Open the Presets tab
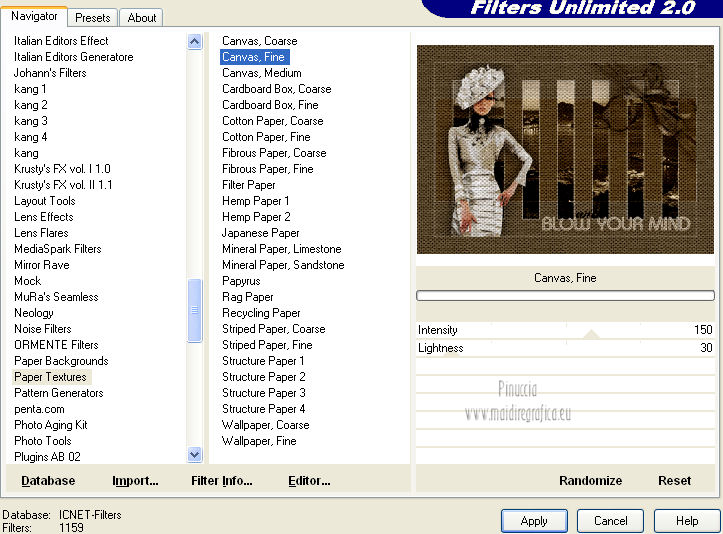 pos(93,18)
